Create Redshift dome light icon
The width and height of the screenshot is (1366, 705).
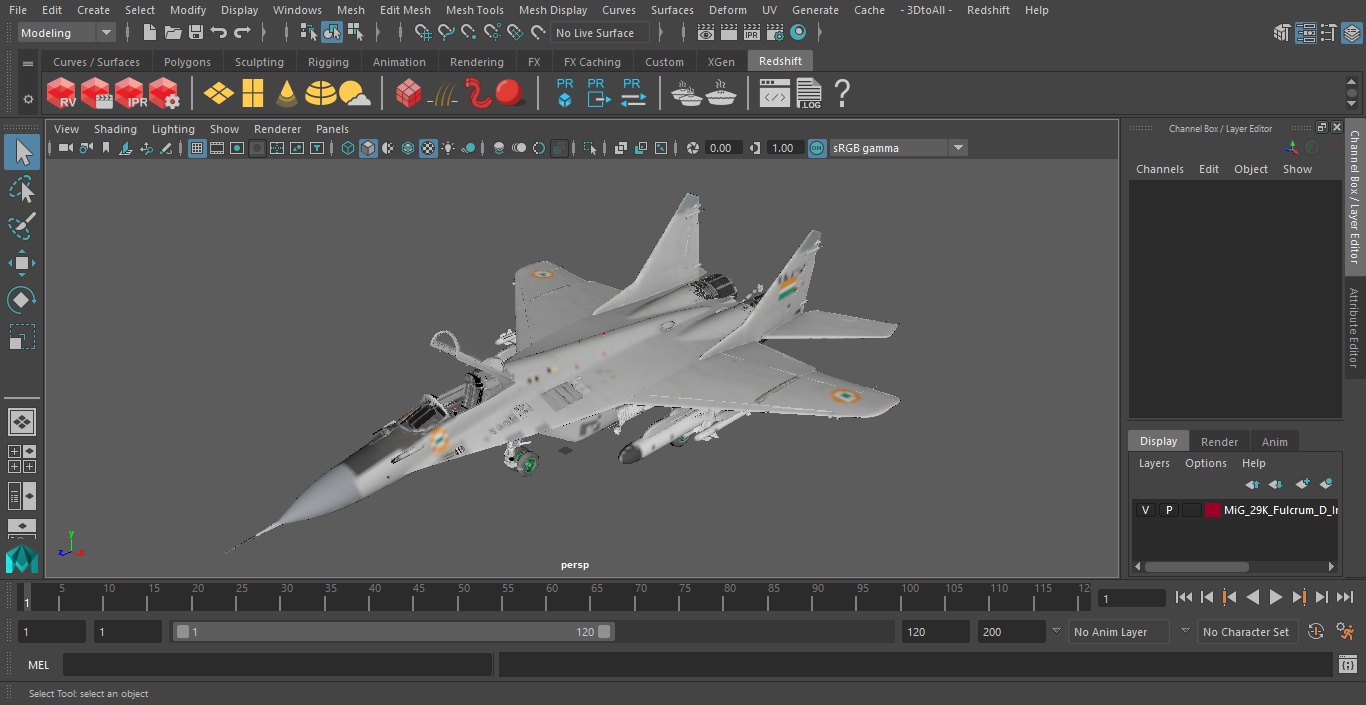(321, 94)
